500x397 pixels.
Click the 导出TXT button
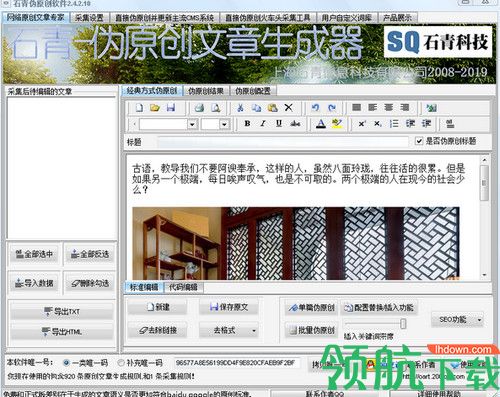pos(62,312)
